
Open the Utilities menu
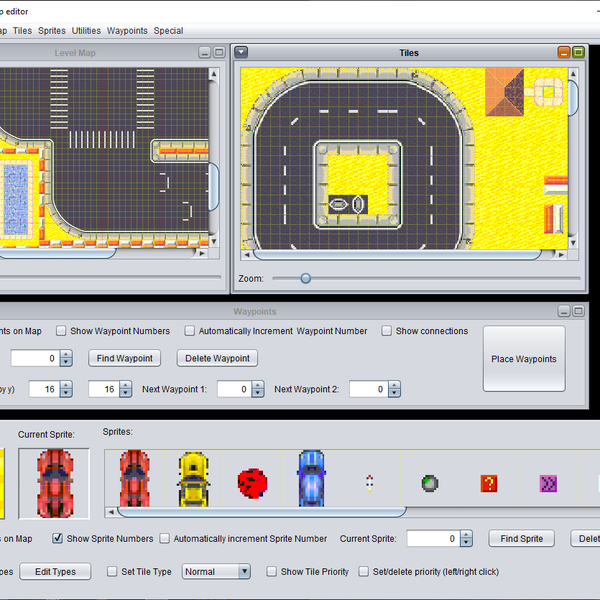point(86,31)
